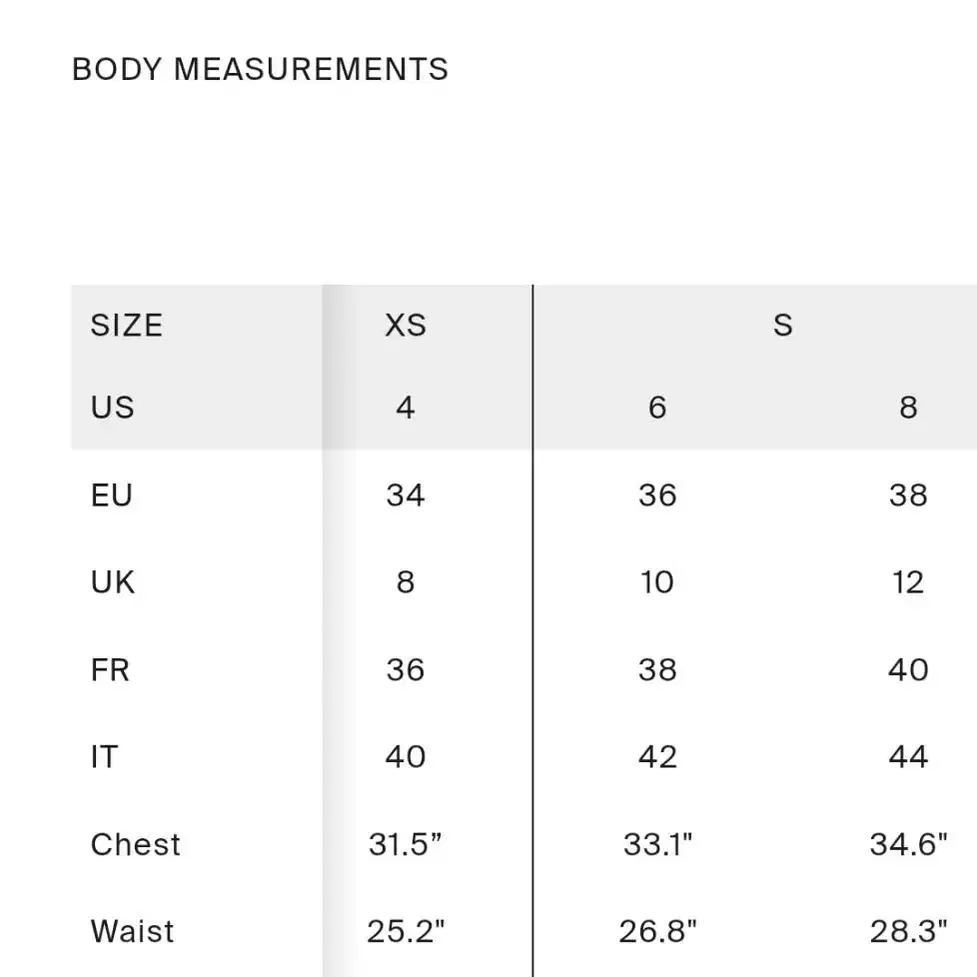
Task: Click IT size 42 cell
Action: click(657, 757)
